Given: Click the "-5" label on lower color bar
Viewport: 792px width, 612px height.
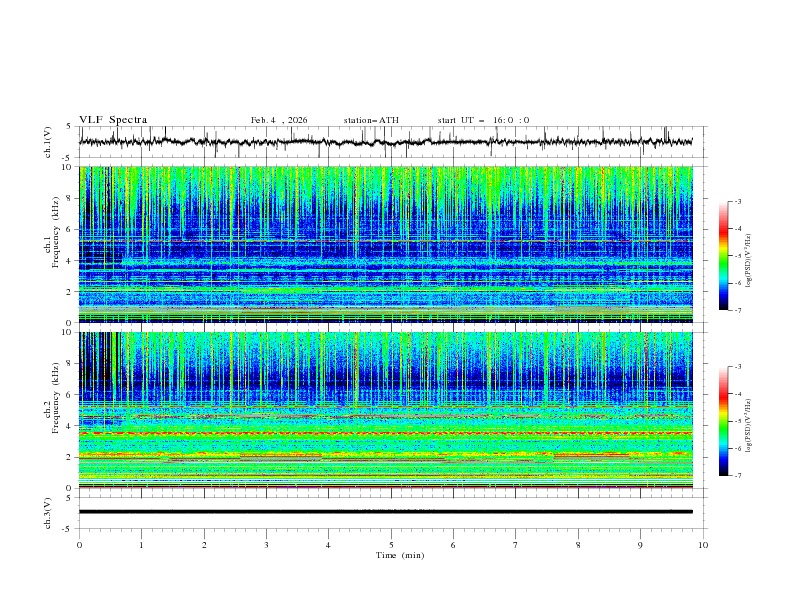Looking at the screenshot, I should 737,421.
